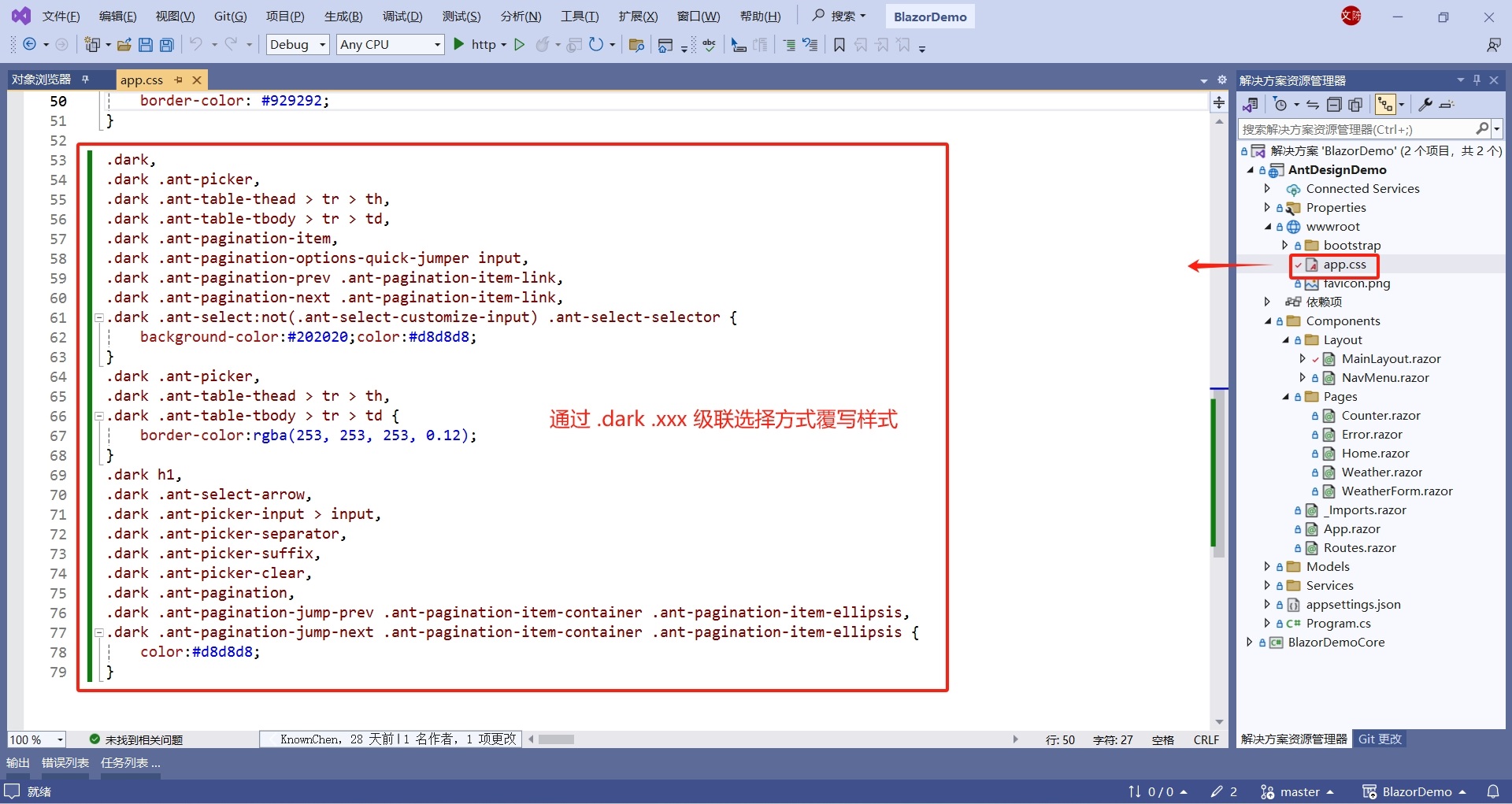Collapse the Components folder node
Image resolution: width=1512 pixels, height=804 pixels.
(x=1268, y=321)
